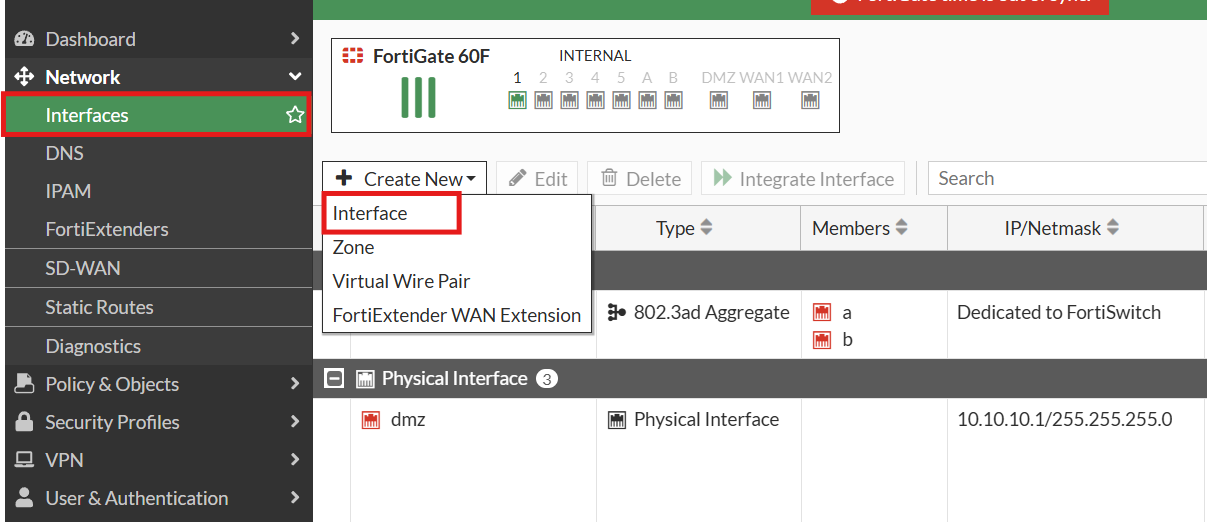Viewport: 1207px width, 522px height.
Task: Select internal port 5 in faceplate
Action: coord(621,100)
